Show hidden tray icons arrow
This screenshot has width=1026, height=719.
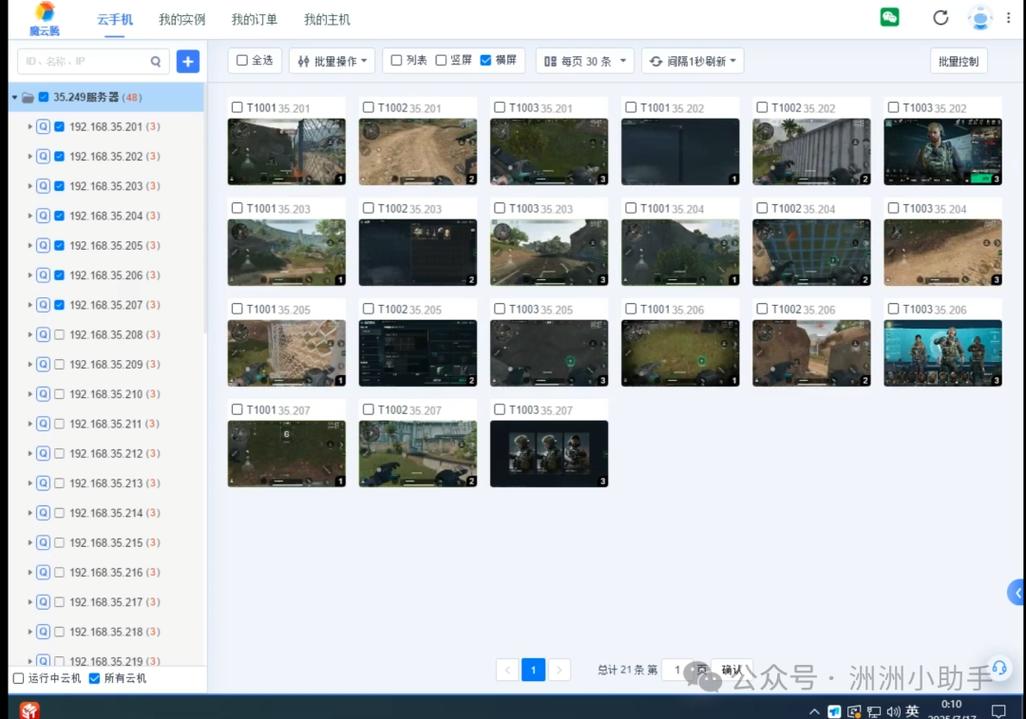pyautogui.click(x=814, y=712)
